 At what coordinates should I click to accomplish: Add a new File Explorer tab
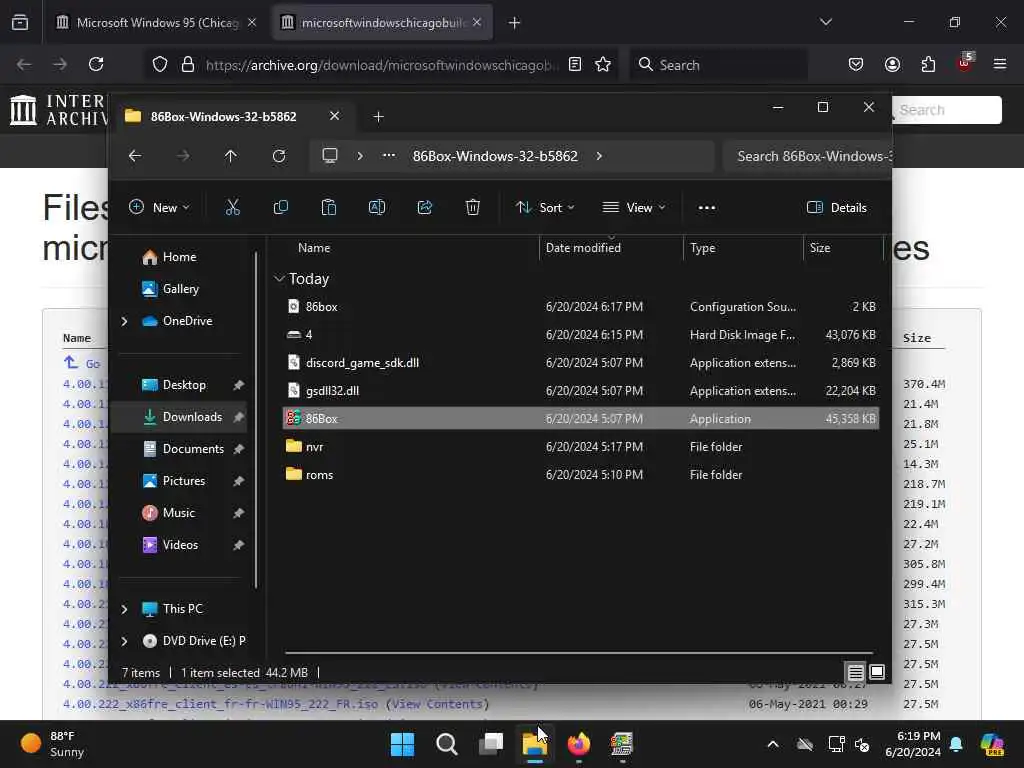click(378, 116)
